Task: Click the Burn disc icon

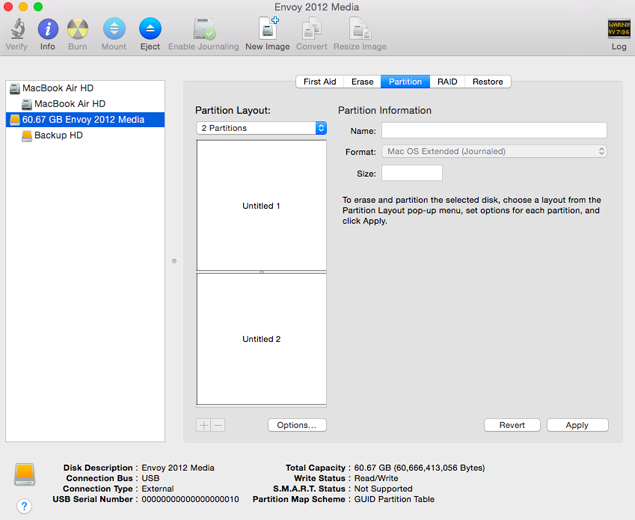Action: (x=77, y=29)
